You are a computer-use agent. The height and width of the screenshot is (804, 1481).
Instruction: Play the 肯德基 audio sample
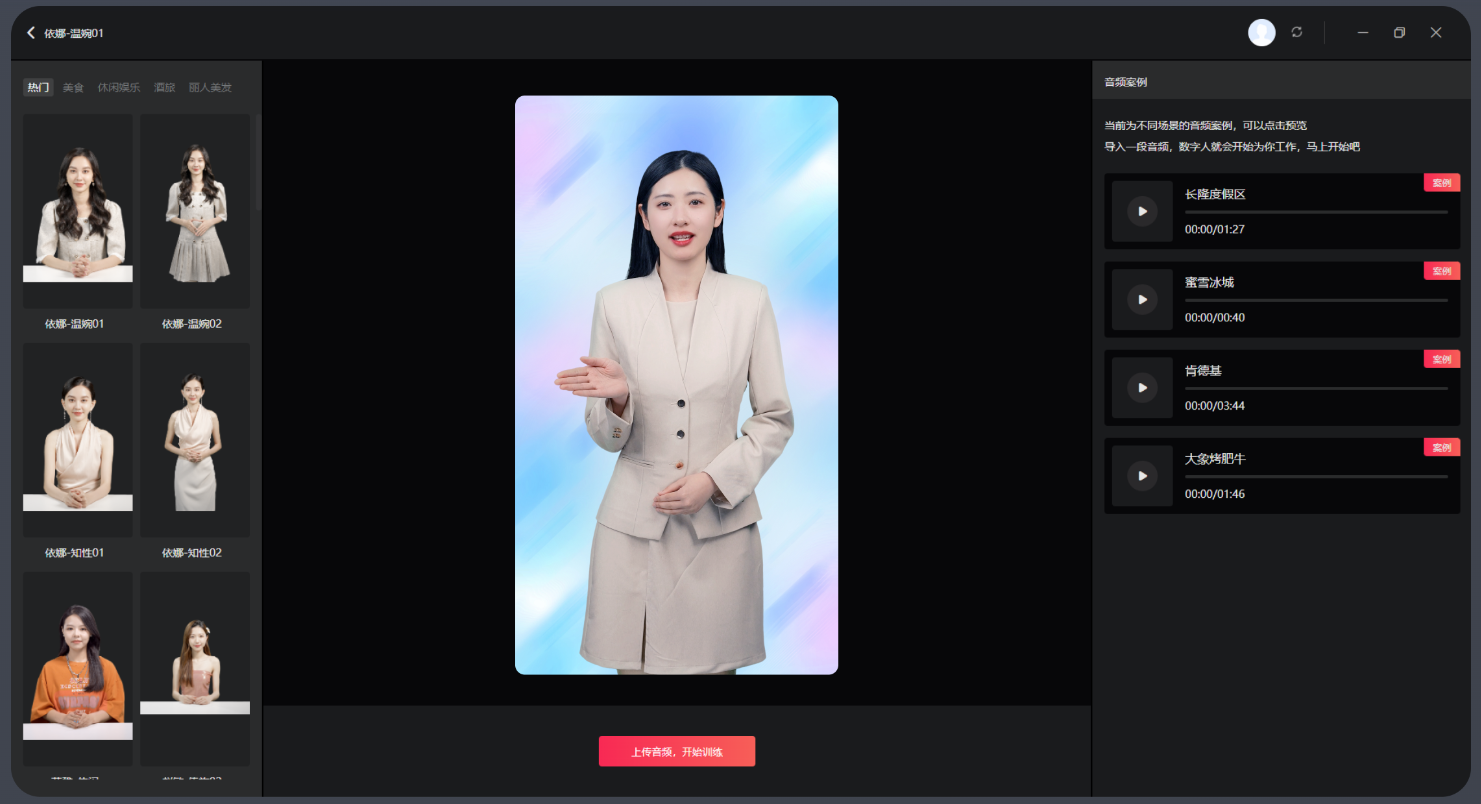pos(1142,387)
